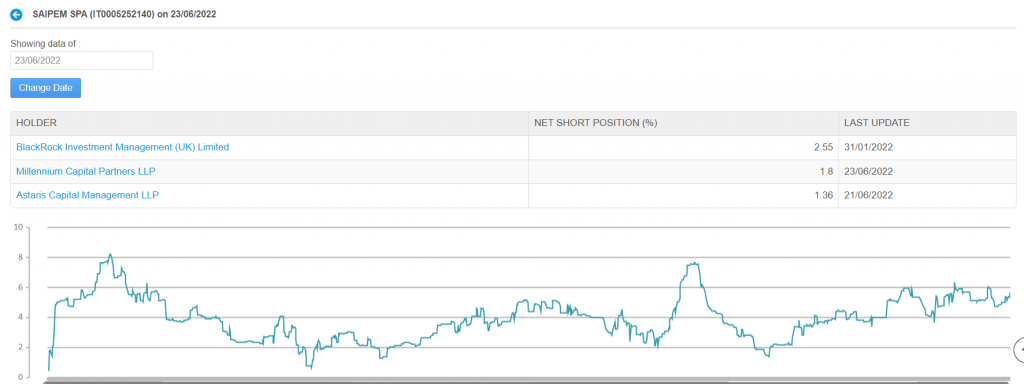Click the Change Date button
The width and height of the screenshot is (1024, 384).
point(46,88)
